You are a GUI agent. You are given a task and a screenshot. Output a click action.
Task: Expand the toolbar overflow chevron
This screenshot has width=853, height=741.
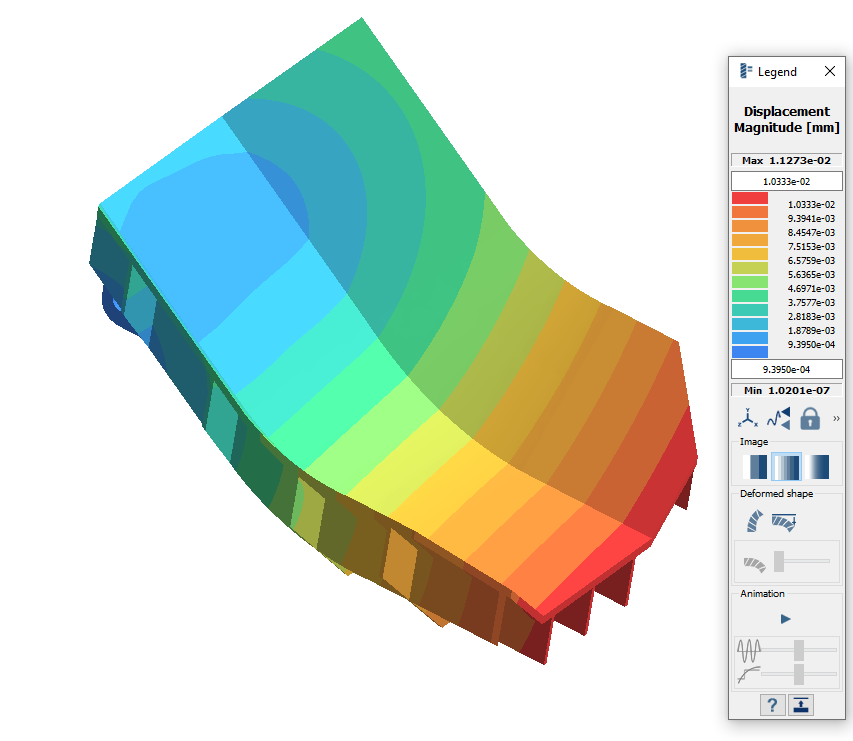tap(836, 418)
